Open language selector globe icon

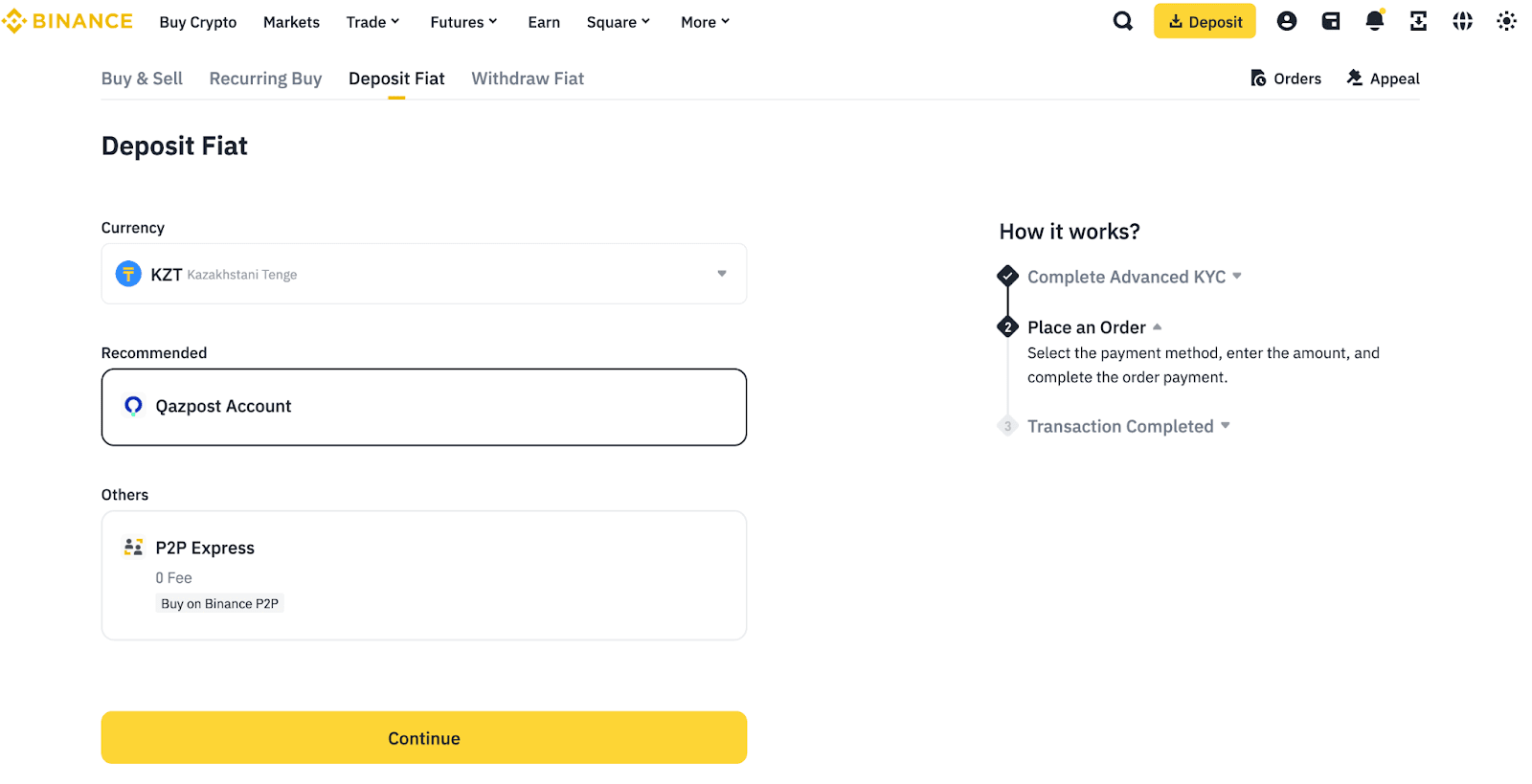click(x=1462, y=21)
